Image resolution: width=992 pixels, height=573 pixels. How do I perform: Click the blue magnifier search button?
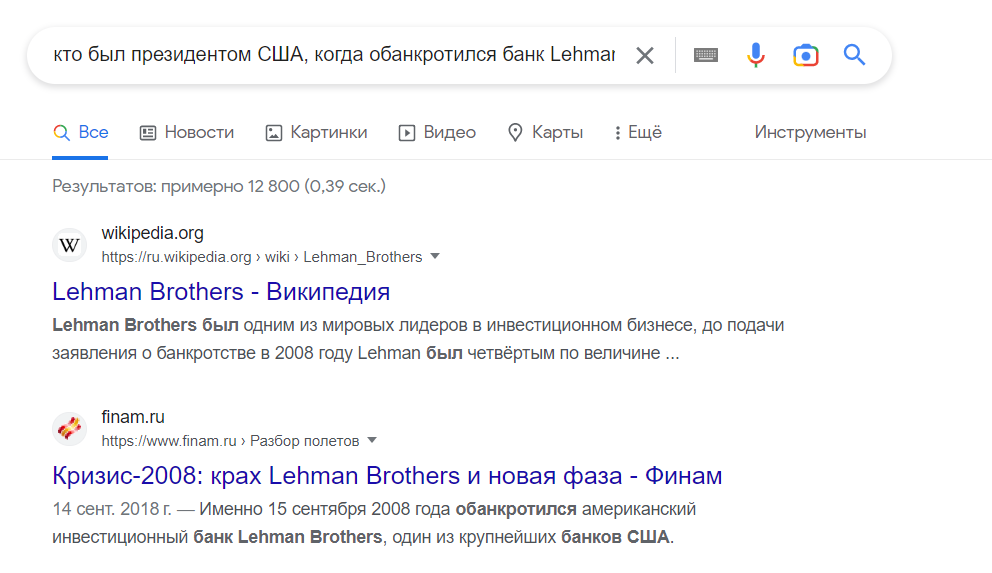tap(854, 55)
